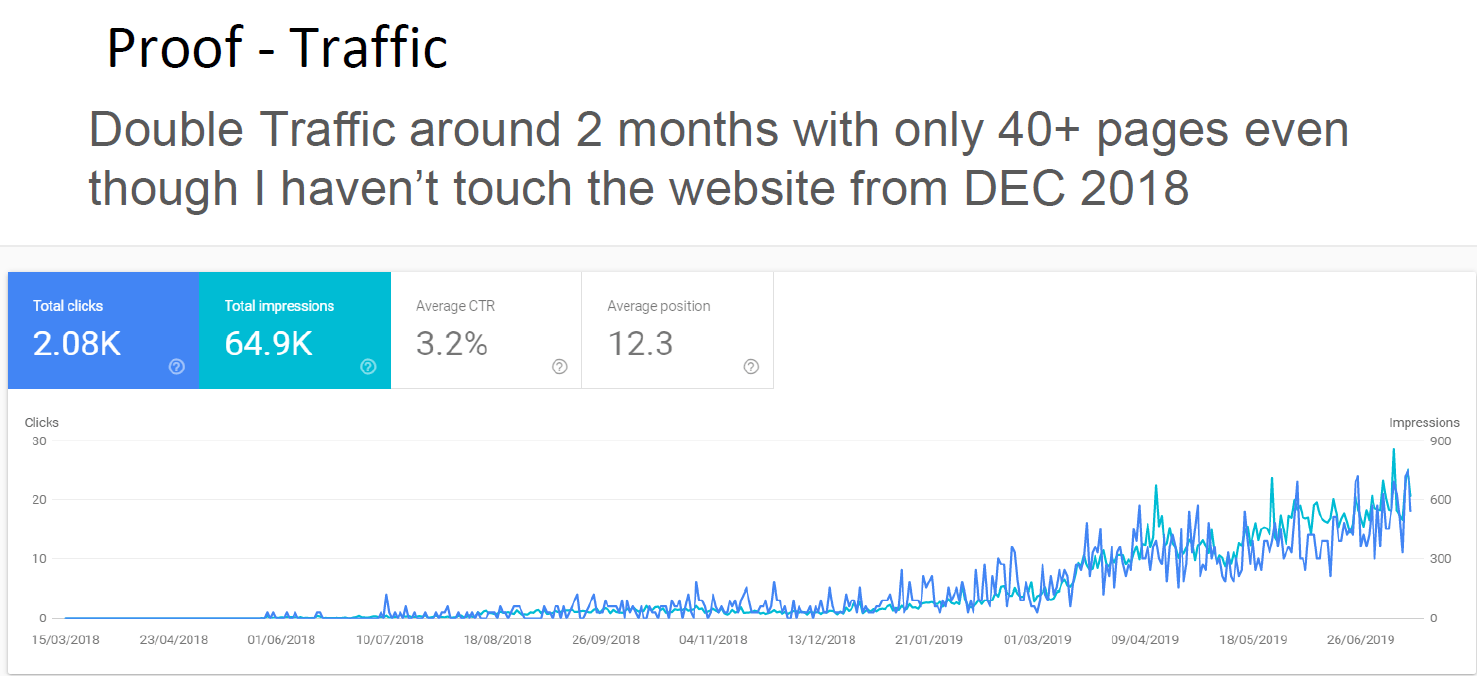The width and height of the screenshot is (1477, 676).
Task: Click the 09/04/2019 axis date
Action: pos(1145,640)
